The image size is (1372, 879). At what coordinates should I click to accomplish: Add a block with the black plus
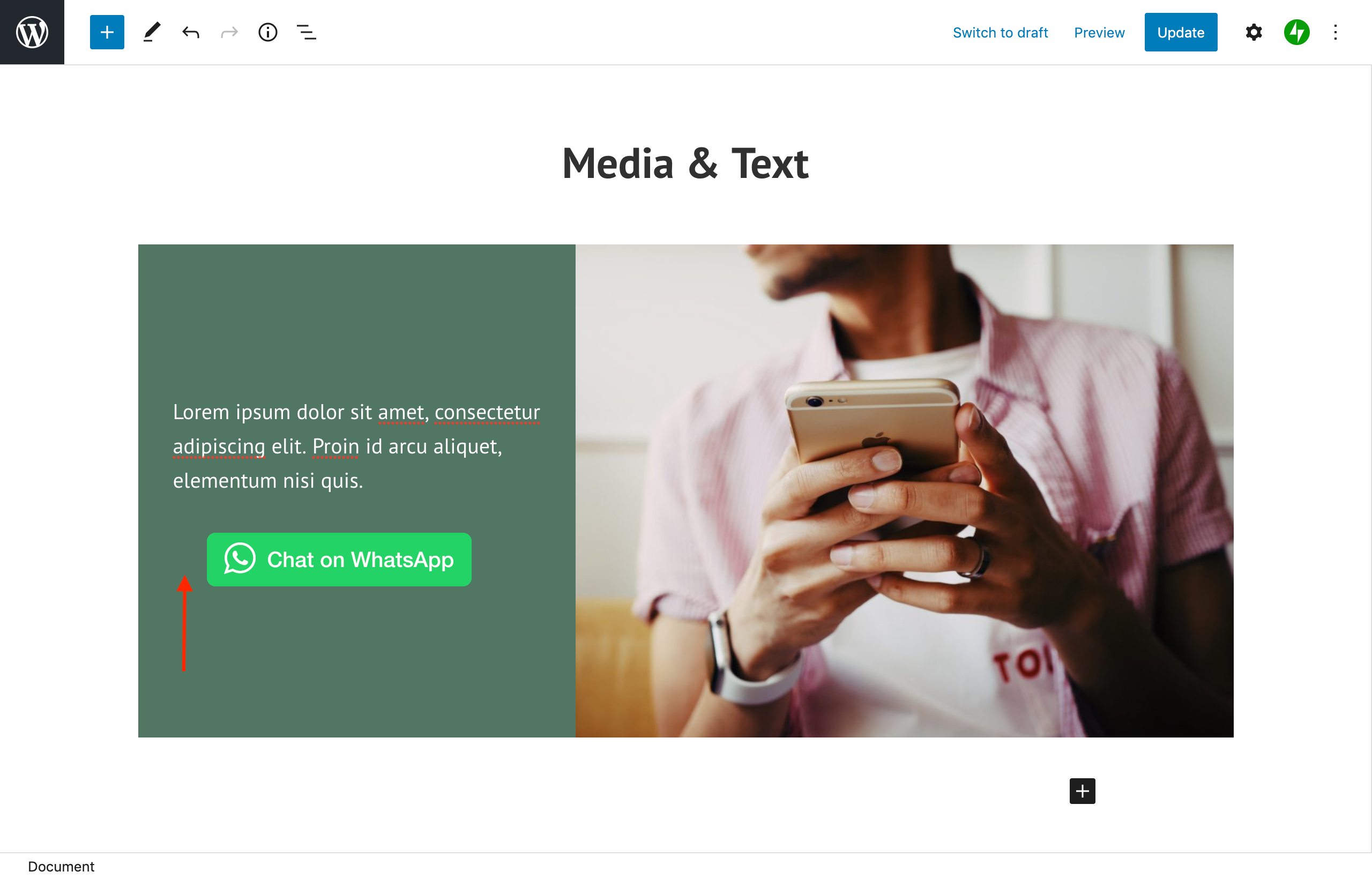click(x=1082, y=791)
